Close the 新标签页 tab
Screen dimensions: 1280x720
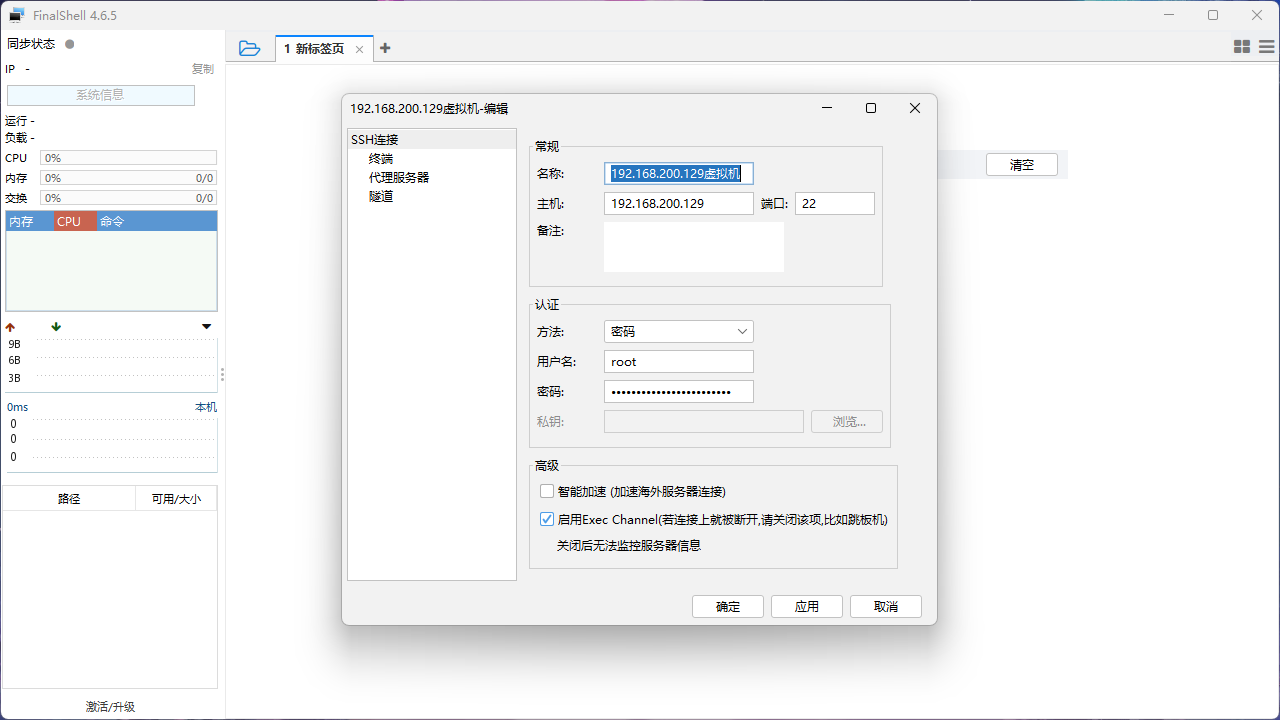point(359,48)
